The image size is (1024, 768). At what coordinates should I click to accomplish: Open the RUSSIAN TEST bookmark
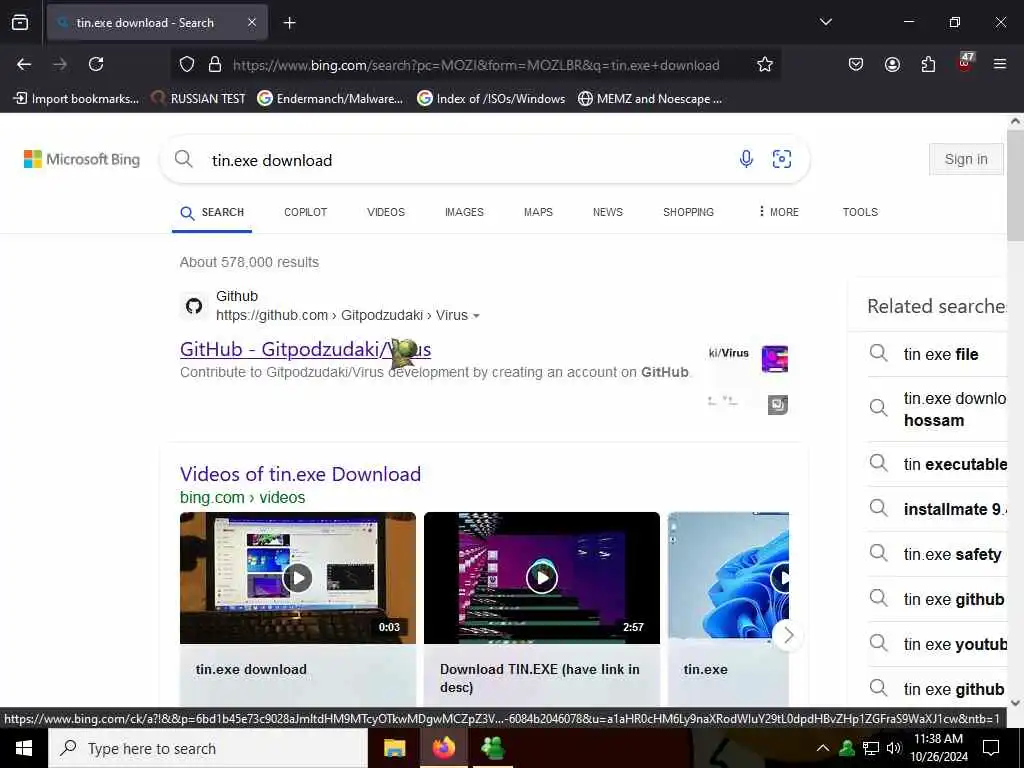pyautogui.click(x=198, y=99)
